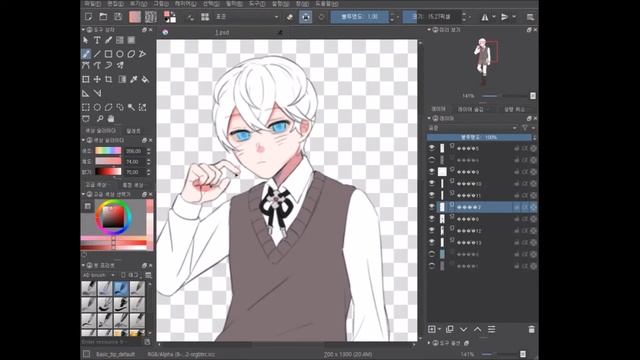This screenshot has height=360, width=640.
Task: Hide the layer ending in 9
Action: point(432,171)
